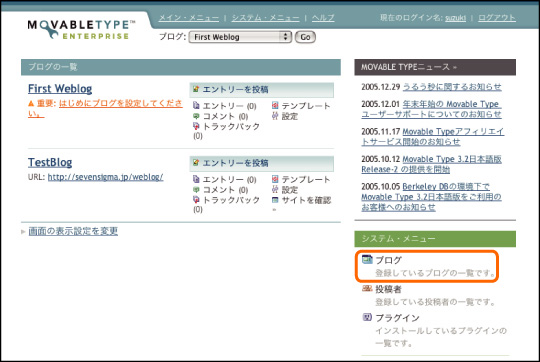Click the Movable Type Enterprise logo
Viewport: 540px width, 362px height.
pyautogui.click(x=81, y=30)
